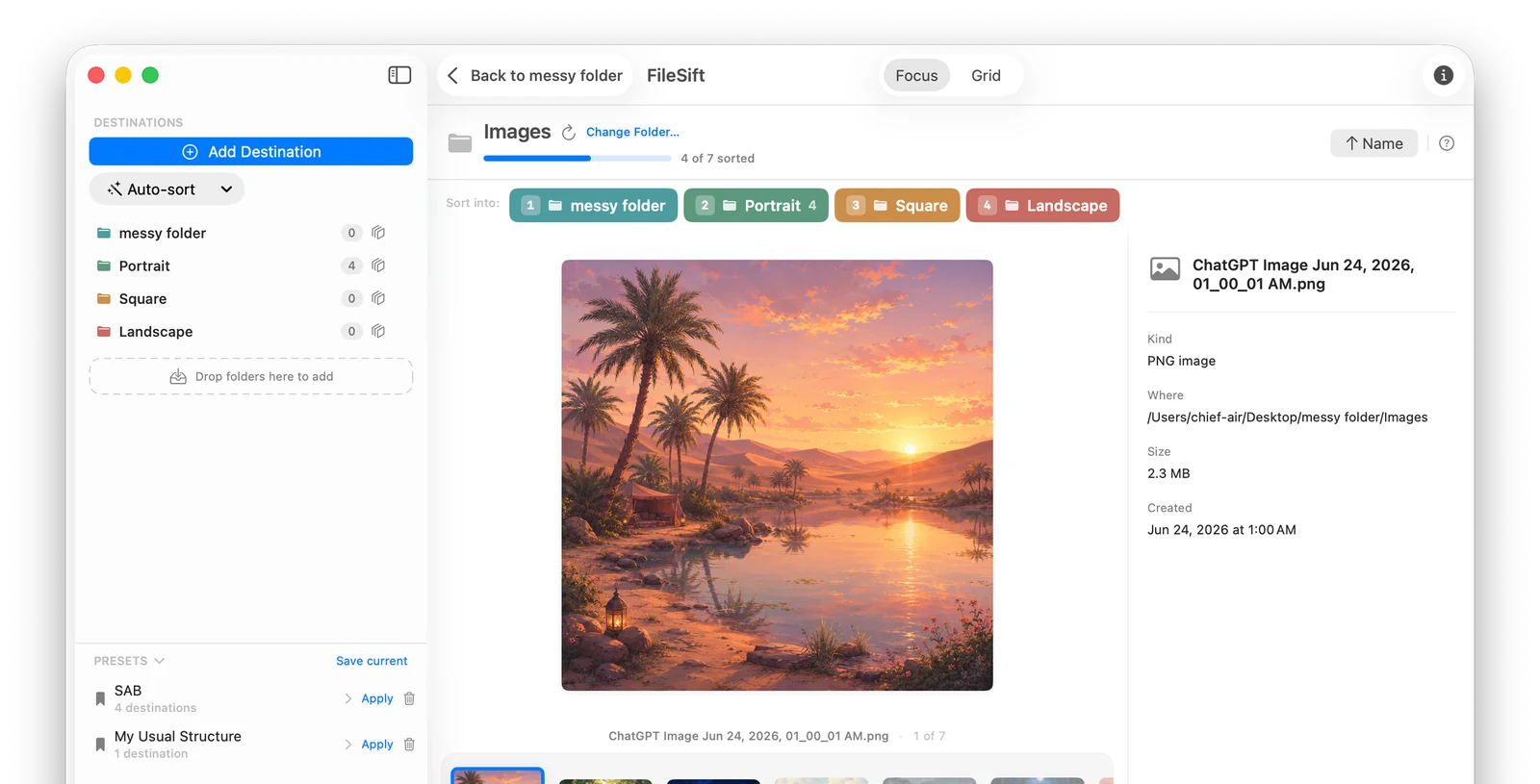Image resolution: width=1540 pixels, height=784 pixels.
Task: Click the sorting progress bar
Action: tap(577, 158)
